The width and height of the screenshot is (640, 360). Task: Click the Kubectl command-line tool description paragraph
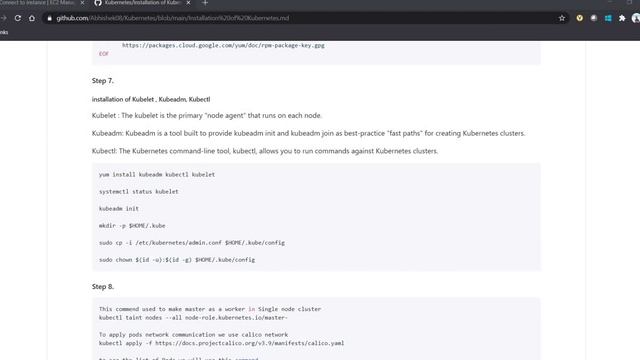click(x=265, y=151)
